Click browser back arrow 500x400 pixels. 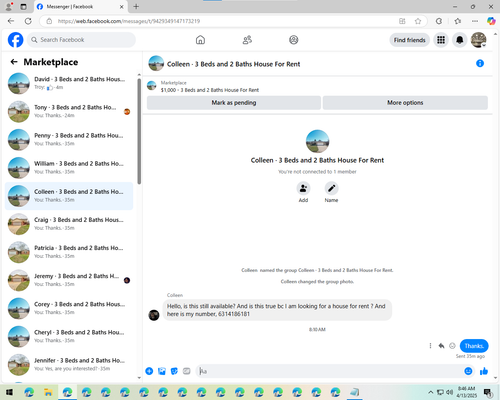coord(11,21)
